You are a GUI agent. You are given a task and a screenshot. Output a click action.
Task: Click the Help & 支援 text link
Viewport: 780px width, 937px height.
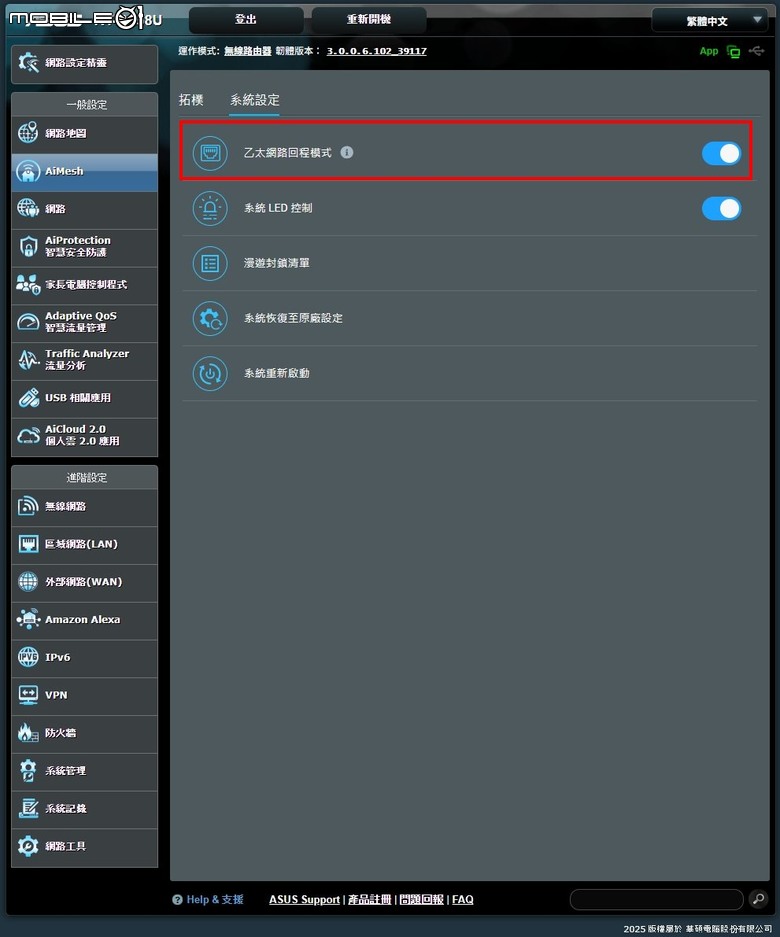pyautogui.click(x=215, y=899)
